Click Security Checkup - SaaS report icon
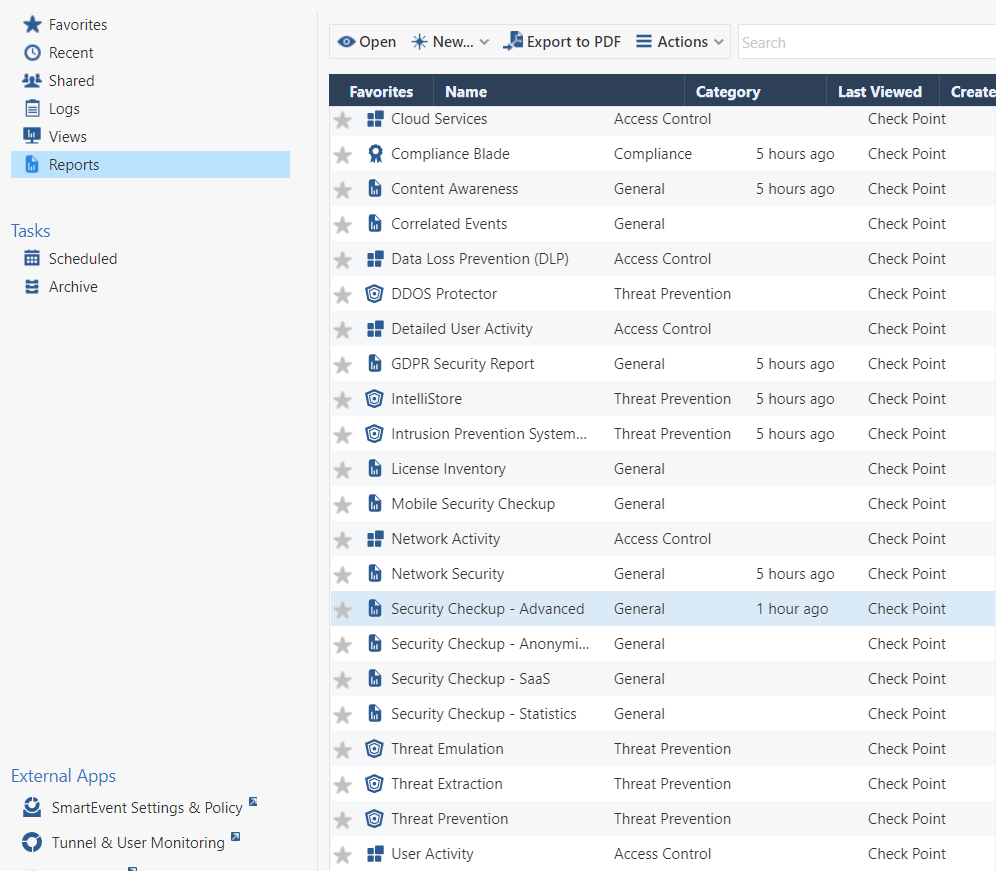 point(375,679)
